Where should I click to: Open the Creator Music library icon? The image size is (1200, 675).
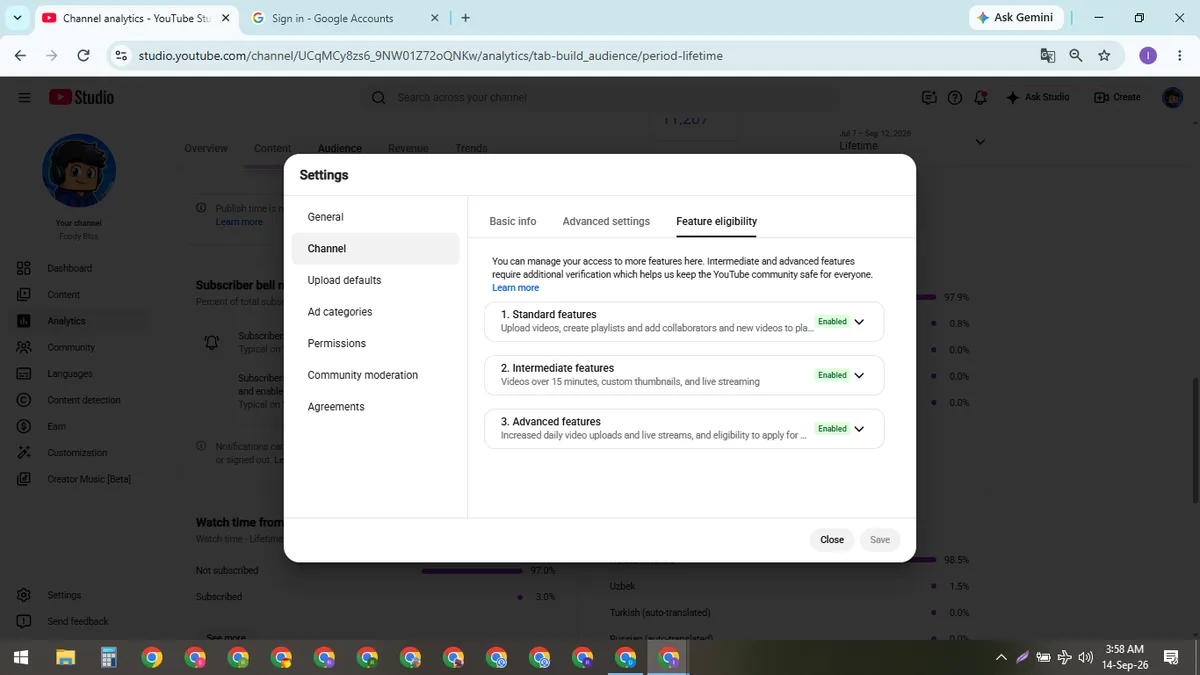tap(23, 479)
